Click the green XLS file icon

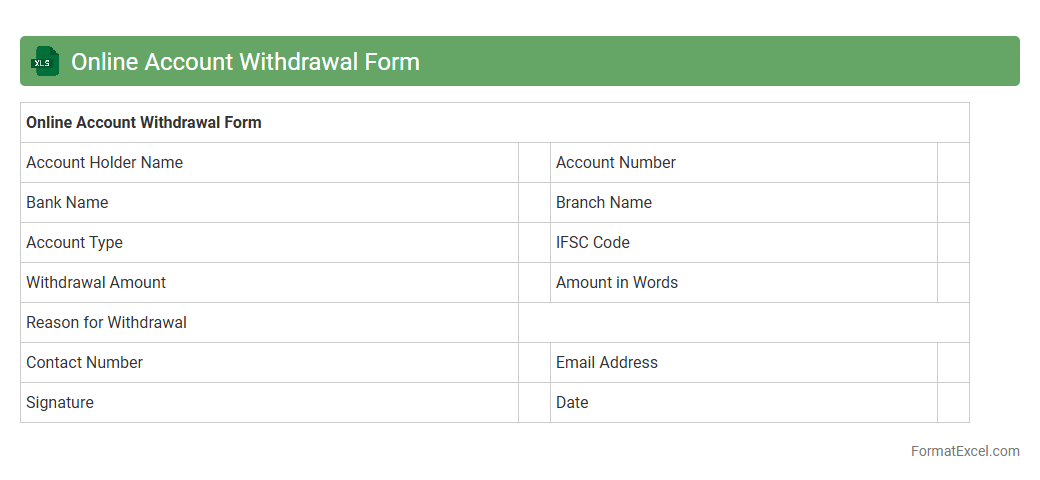pyautogui.click(x=44, y=62)
